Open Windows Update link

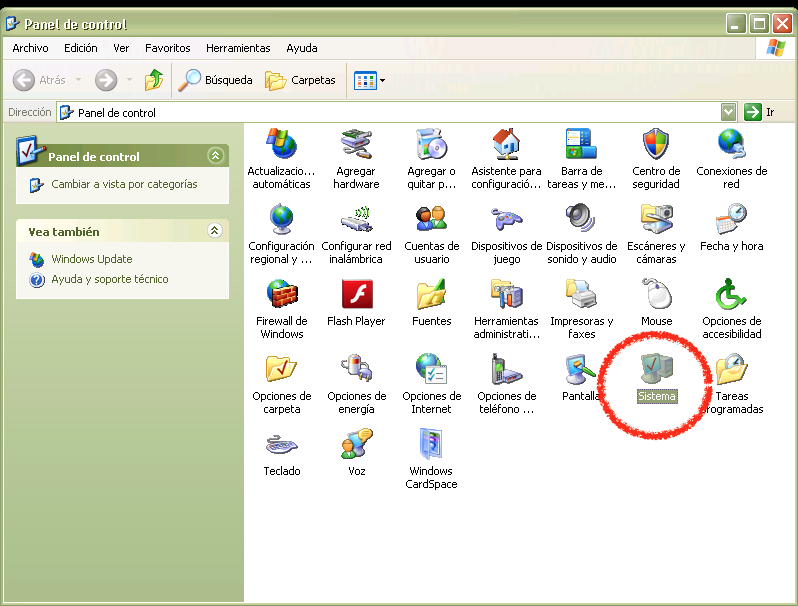(x=92, y=259)
